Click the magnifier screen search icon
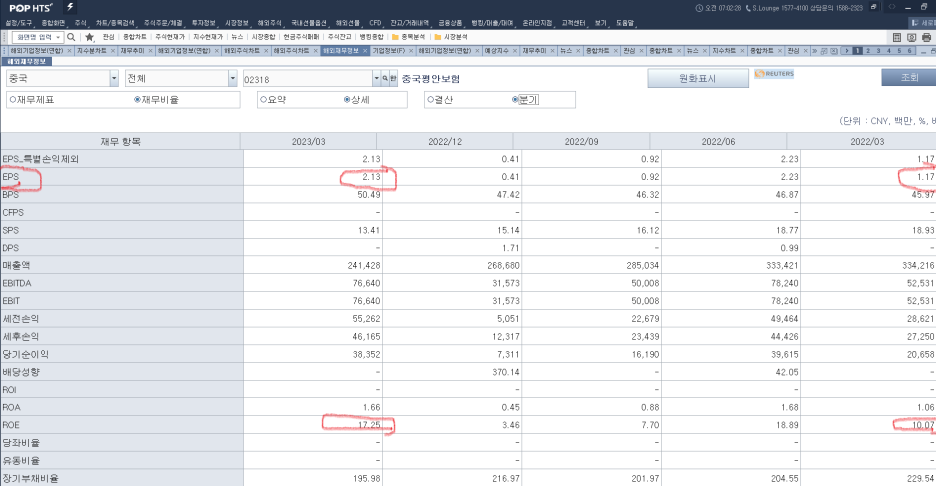Screen dimensions: 936x486 (71, 37)
